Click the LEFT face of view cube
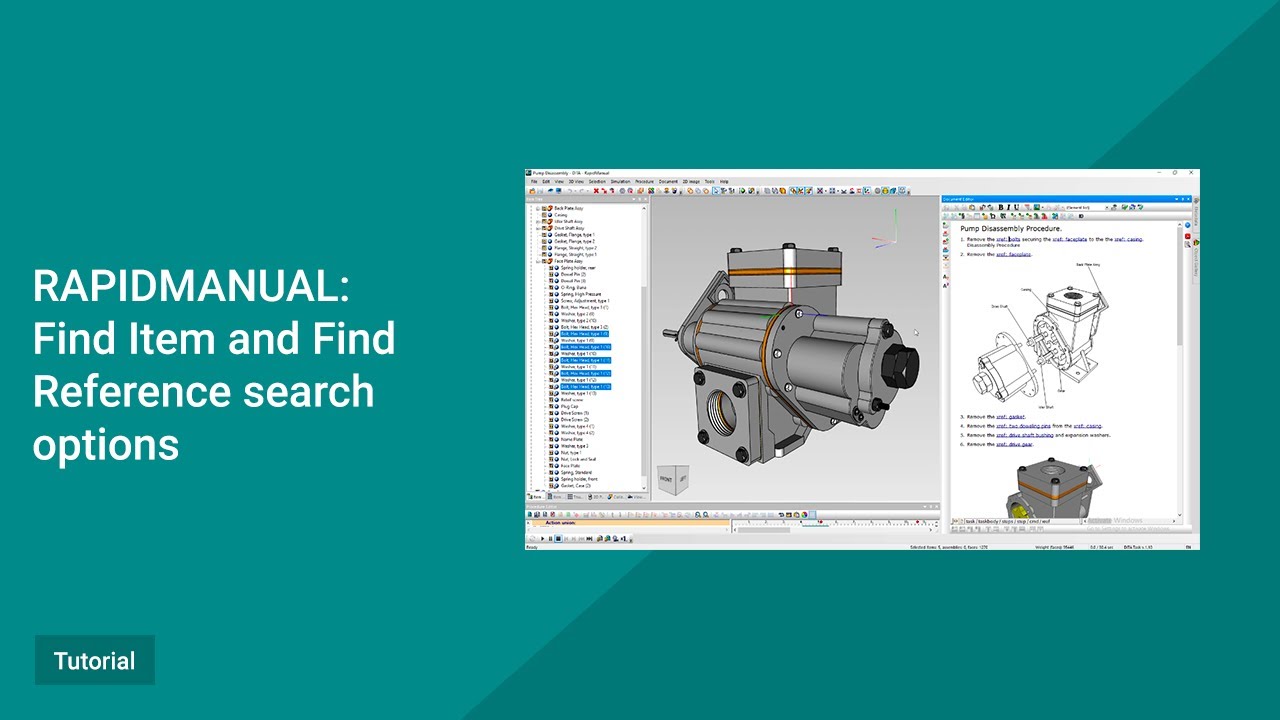The height and width of the screenshot is (720, 1280). pos(682,478)
